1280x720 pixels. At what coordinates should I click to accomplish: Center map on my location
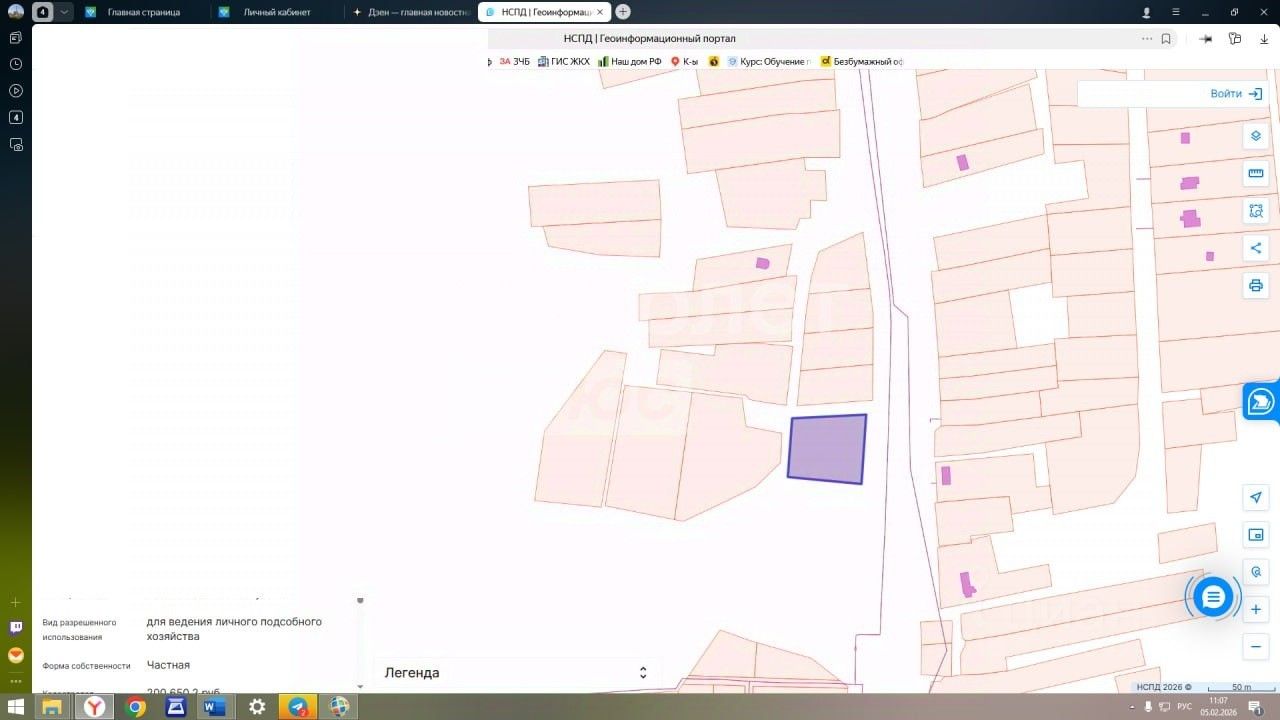click(x=1256, y=497)
